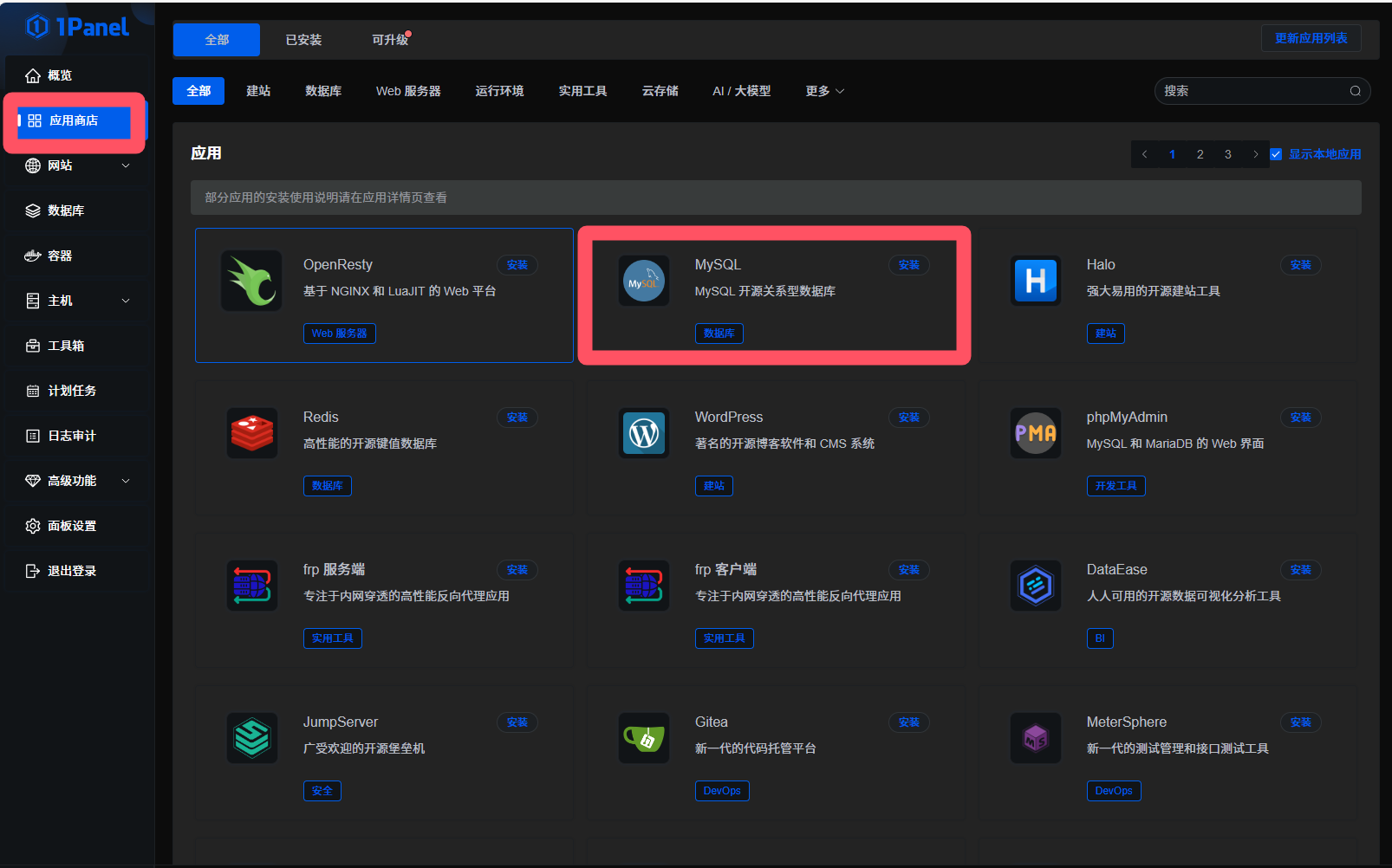Go to page 2

click(x=1200, y=154)
